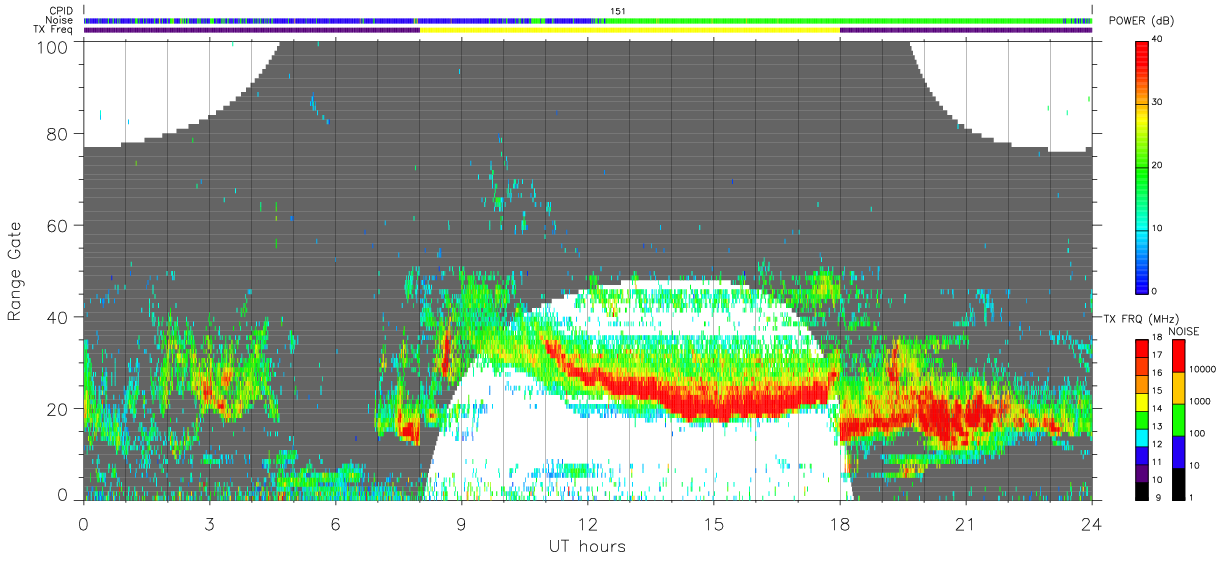
Task: Click the x-axis tick label 12
Action: [x=588, y=523]
